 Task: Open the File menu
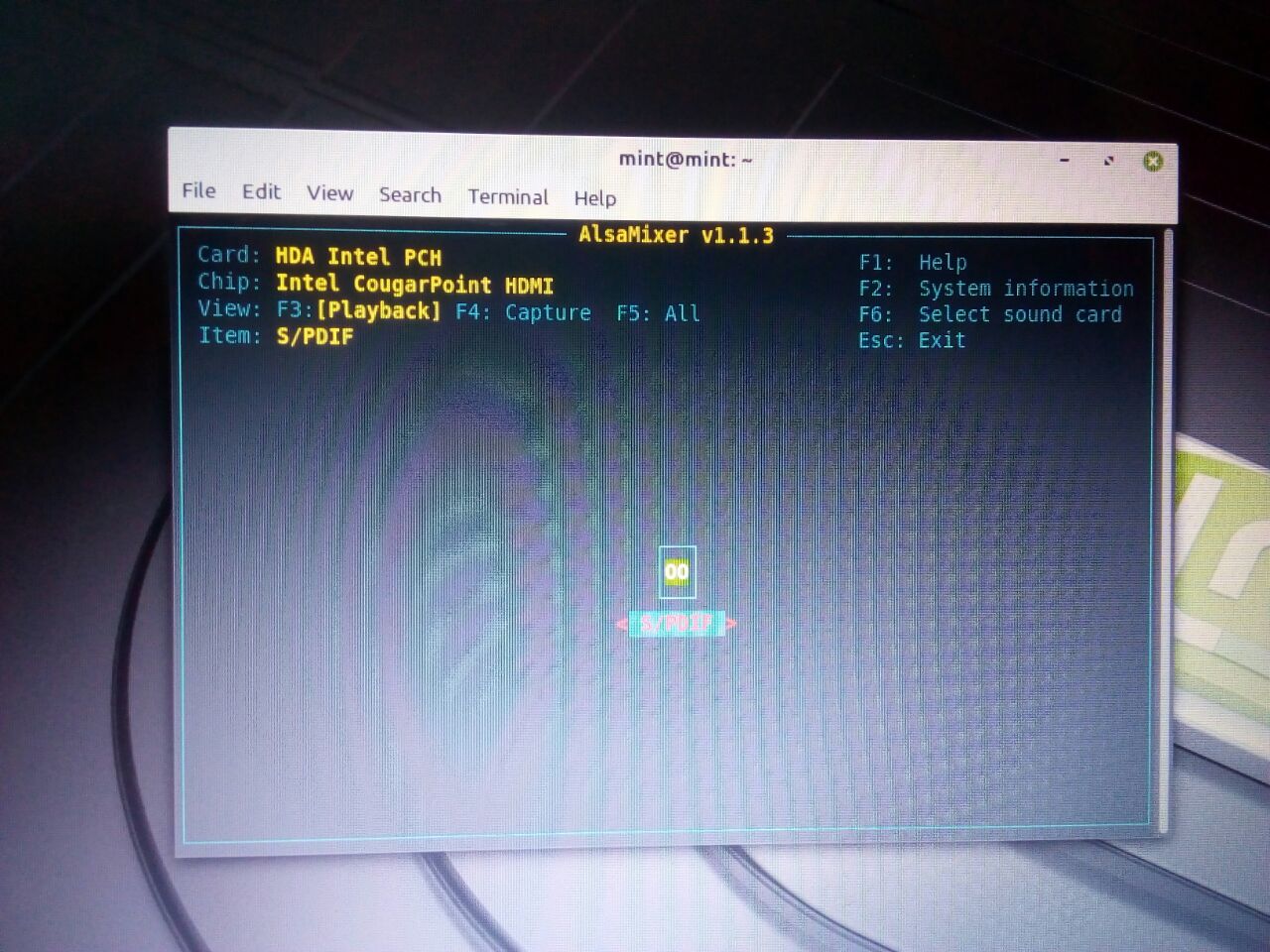click(x=198, y=190)
